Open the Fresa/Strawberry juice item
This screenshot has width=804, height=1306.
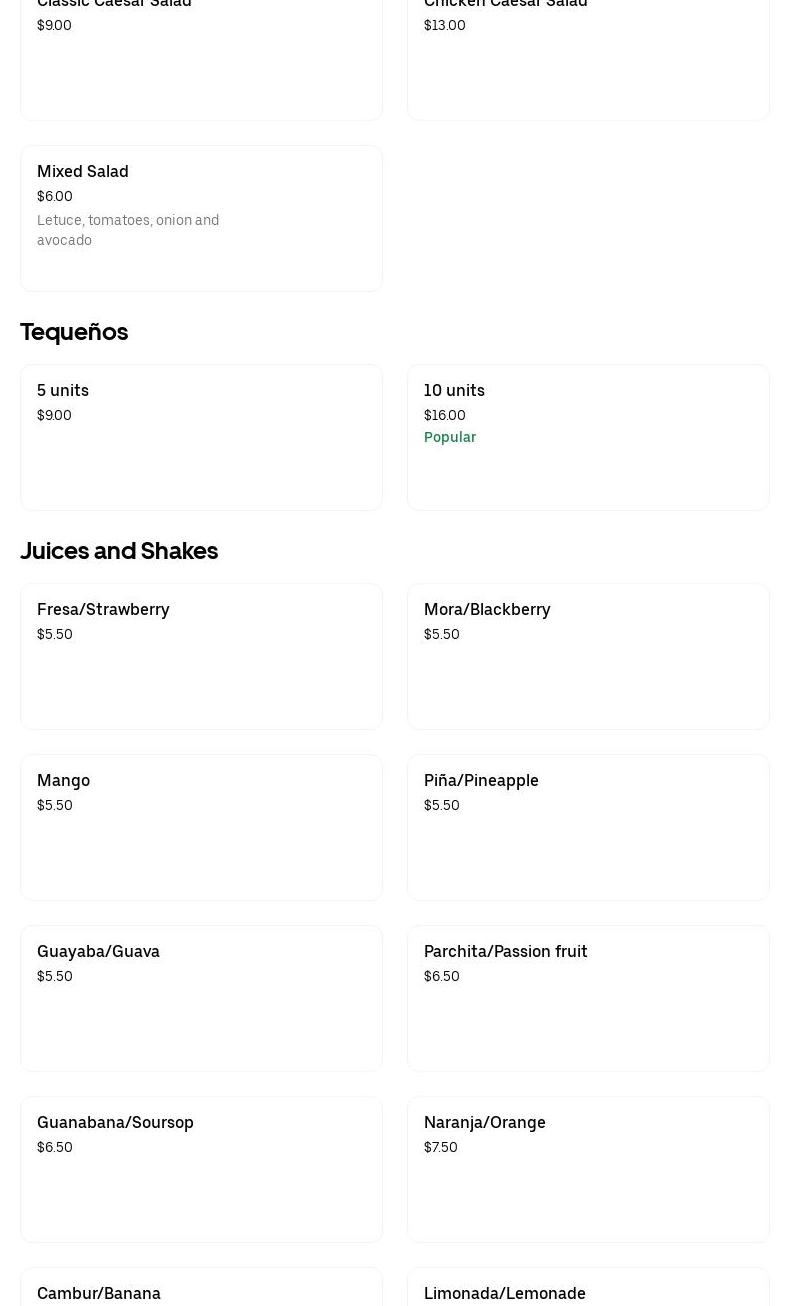tap(201, 656)
